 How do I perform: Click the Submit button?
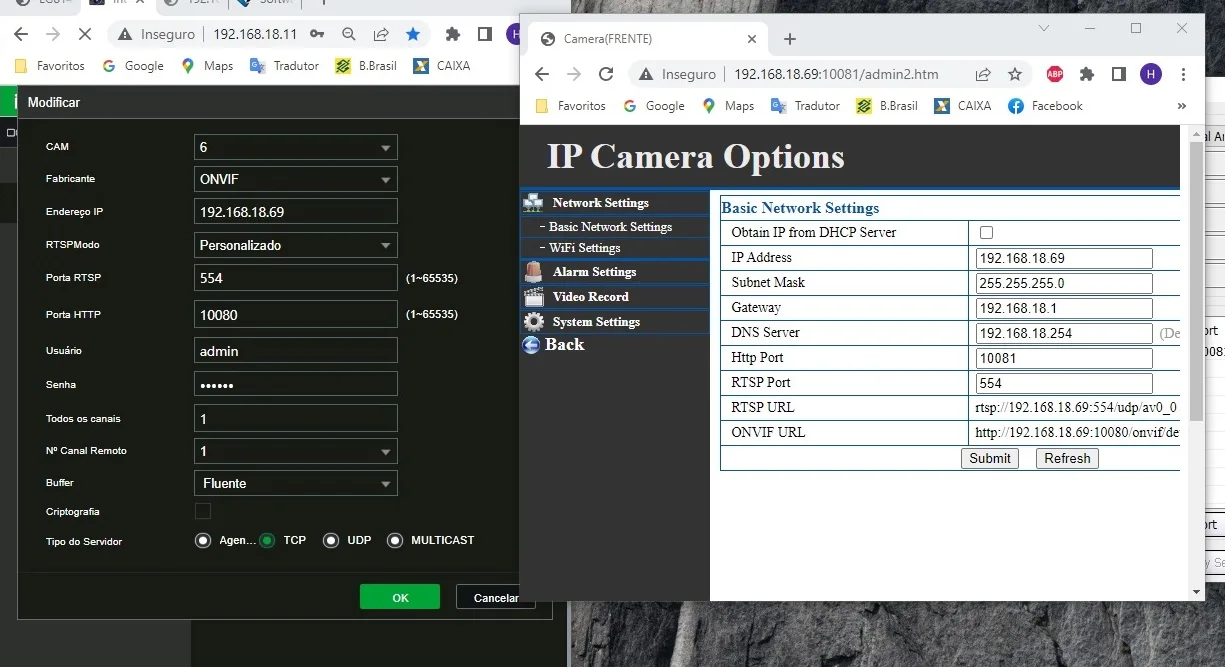pyautogui.click(x=989, y=458)
